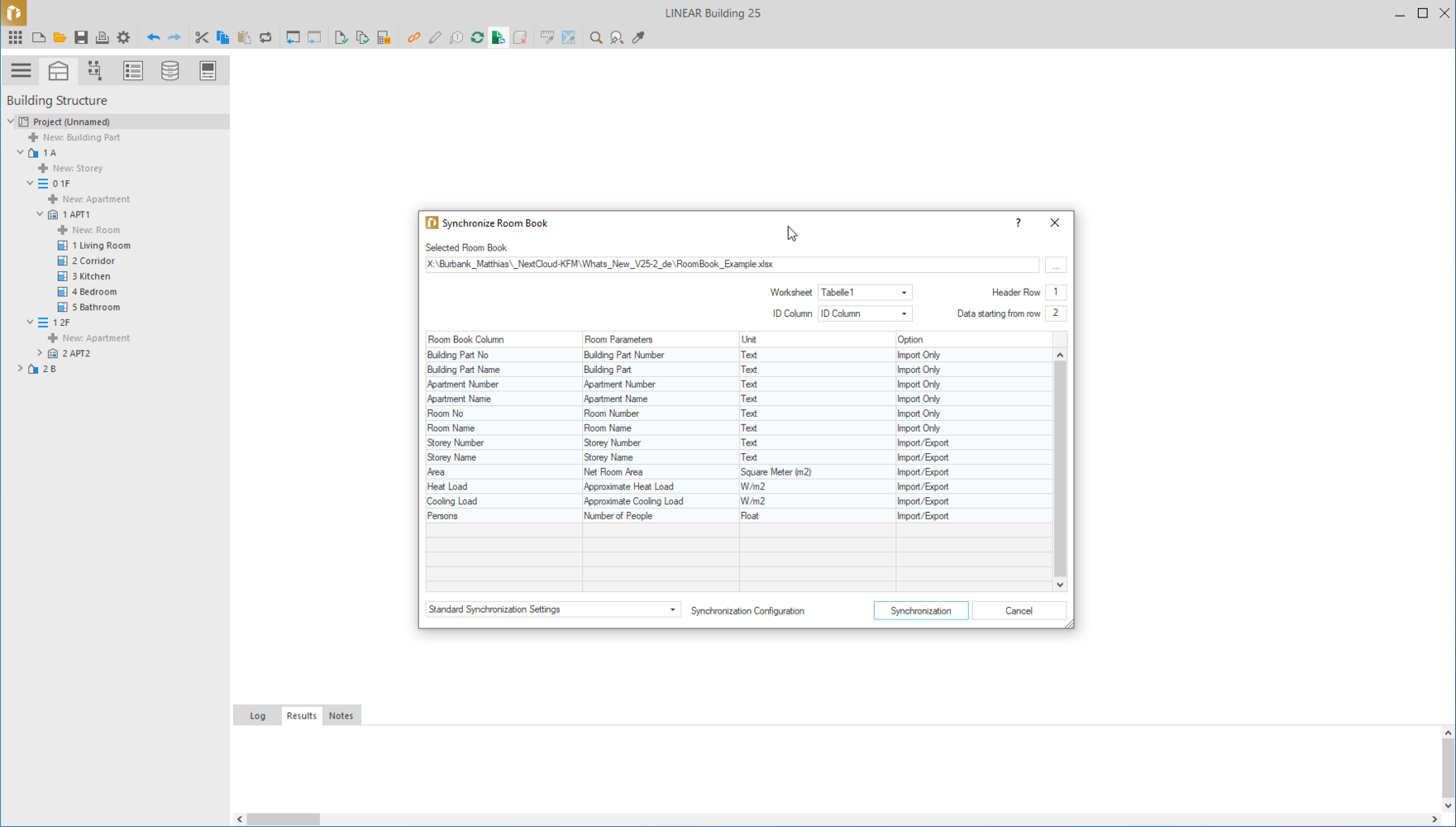Expand the 2 APT2 tree node
The height and width of the screenshot is (827, 1456).
[x=40, y=353]
